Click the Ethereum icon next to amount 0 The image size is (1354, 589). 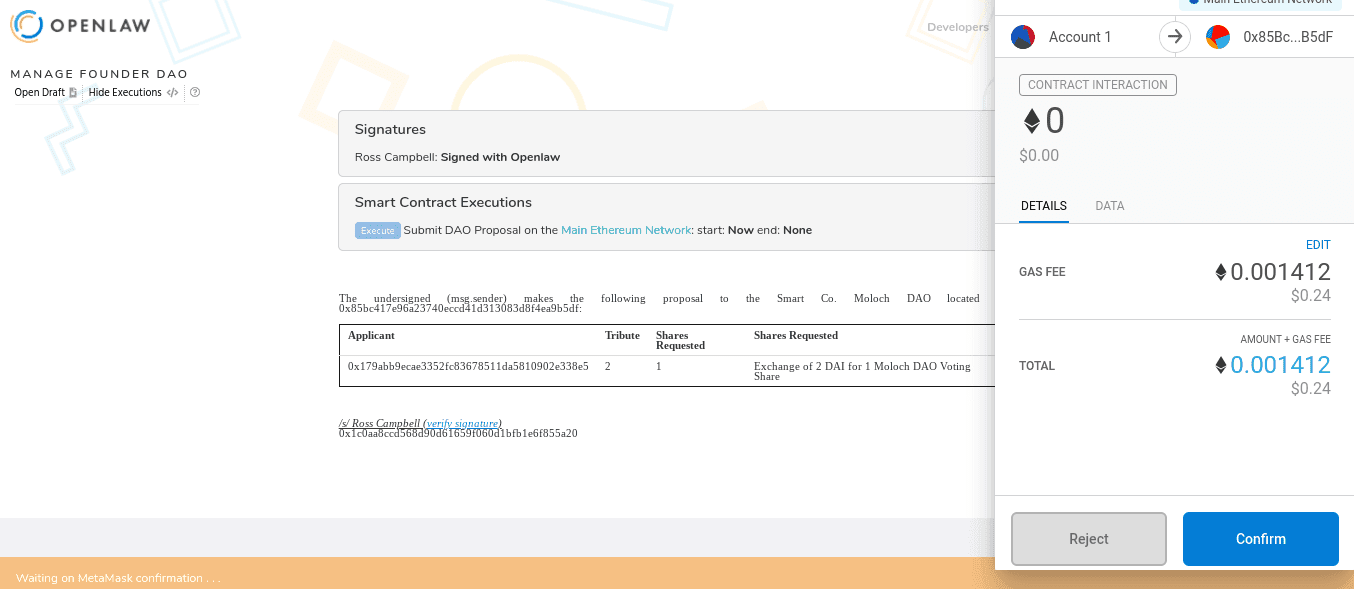point(1031,122)
